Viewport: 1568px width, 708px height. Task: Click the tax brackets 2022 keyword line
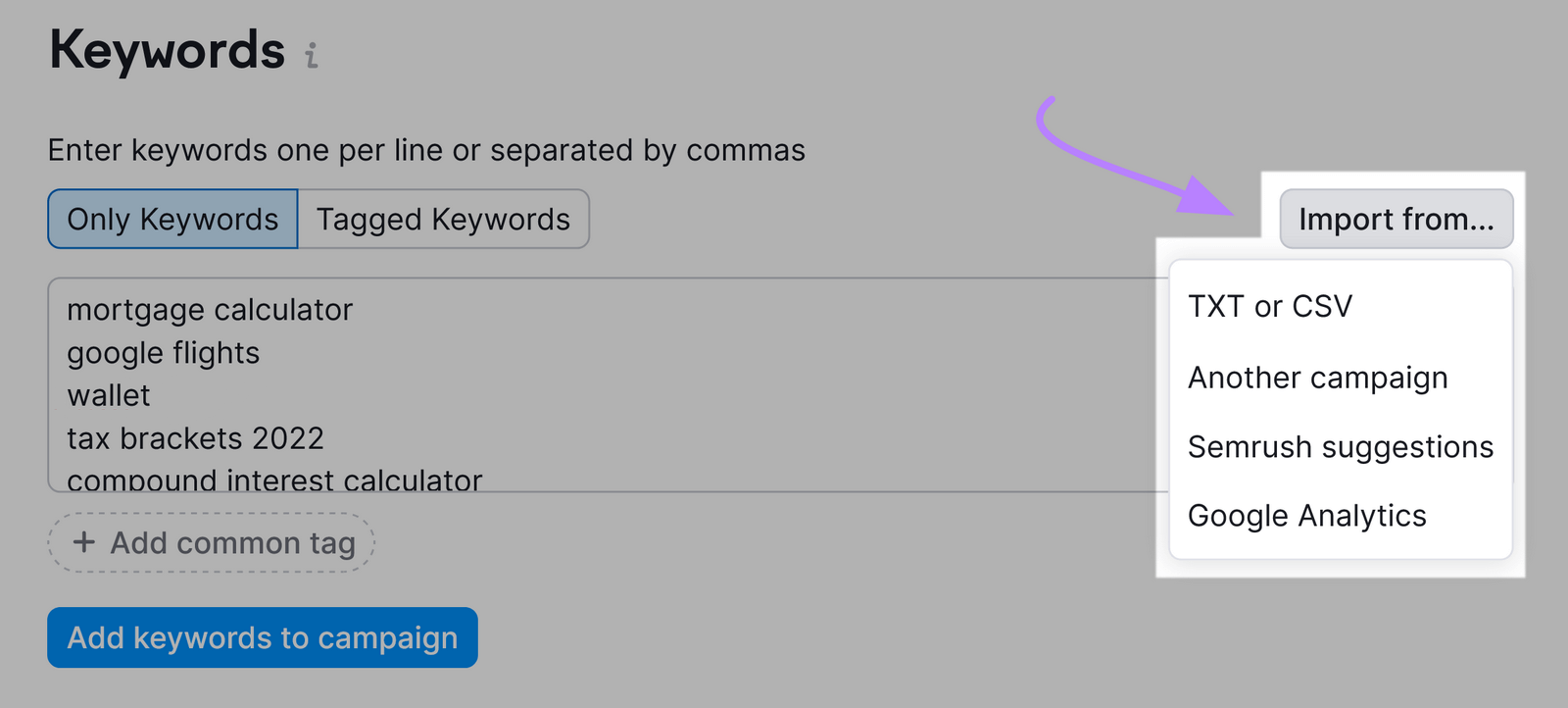(x=195, y=438)
